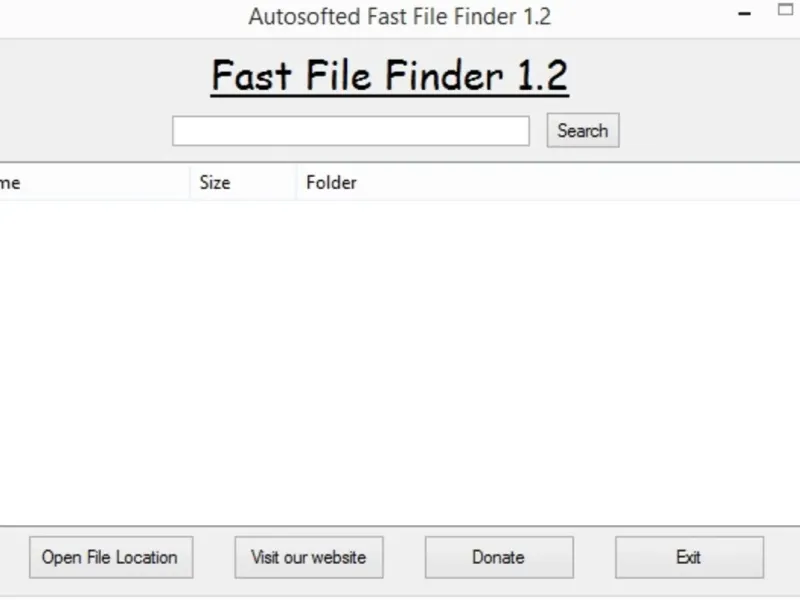
Task: Click the divider between Name and Size columns
Action: (190, 183)
